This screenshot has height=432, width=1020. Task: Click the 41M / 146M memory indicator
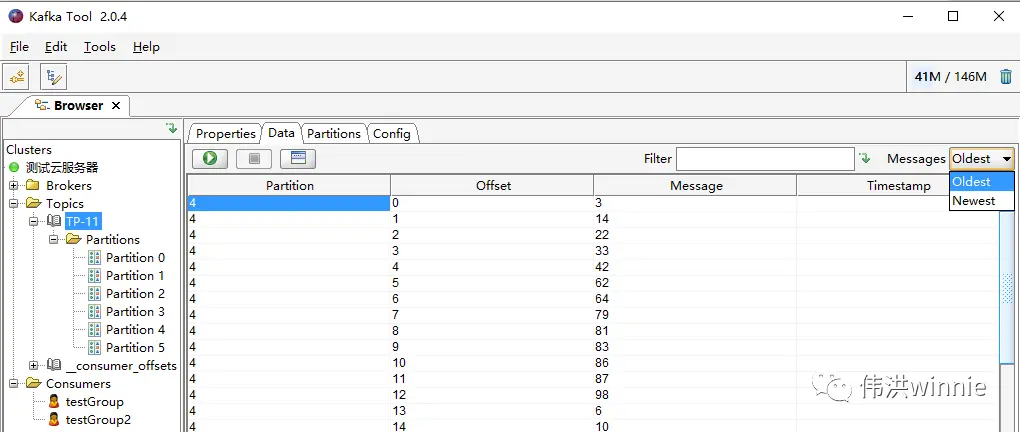[950, 77]
